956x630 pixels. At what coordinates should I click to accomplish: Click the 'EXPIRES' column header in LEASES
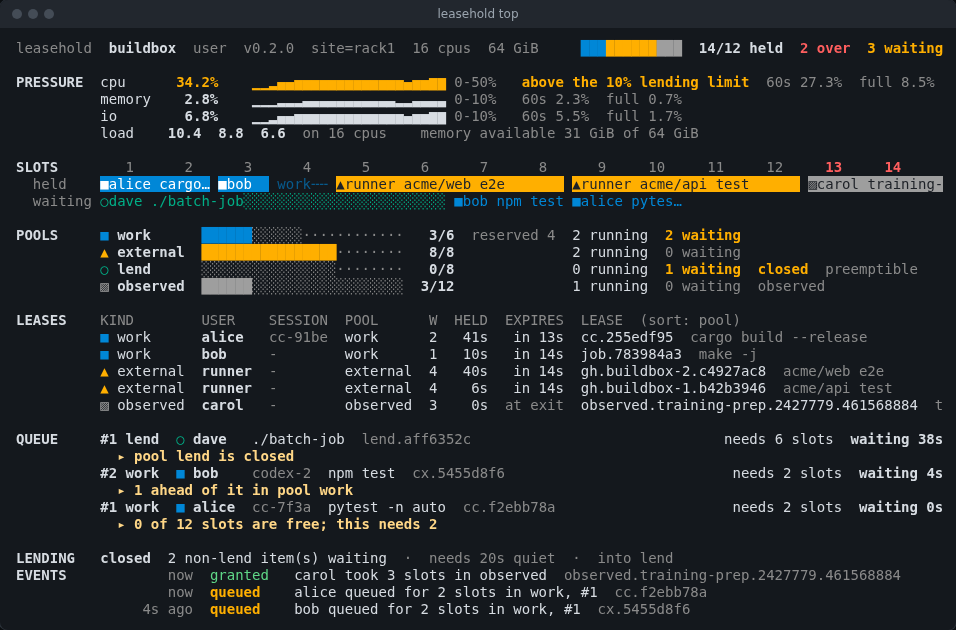pos(534,321)
